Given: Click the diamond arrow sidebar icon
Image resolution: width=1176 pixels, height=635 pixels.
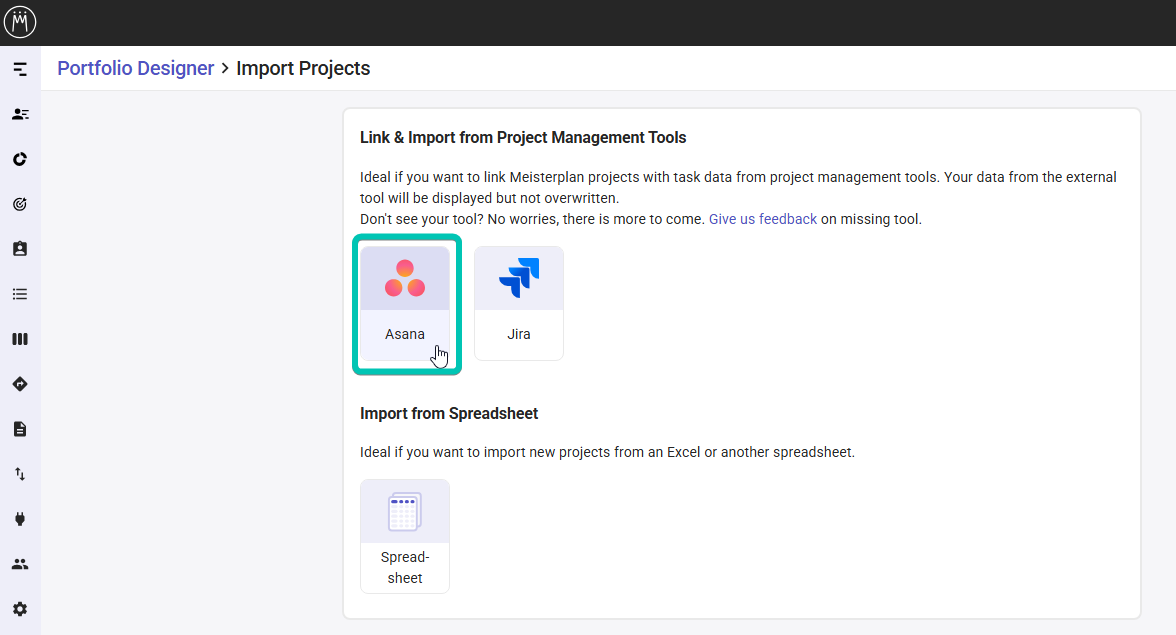Looking at the screenshot, I should tap(20, 383).
